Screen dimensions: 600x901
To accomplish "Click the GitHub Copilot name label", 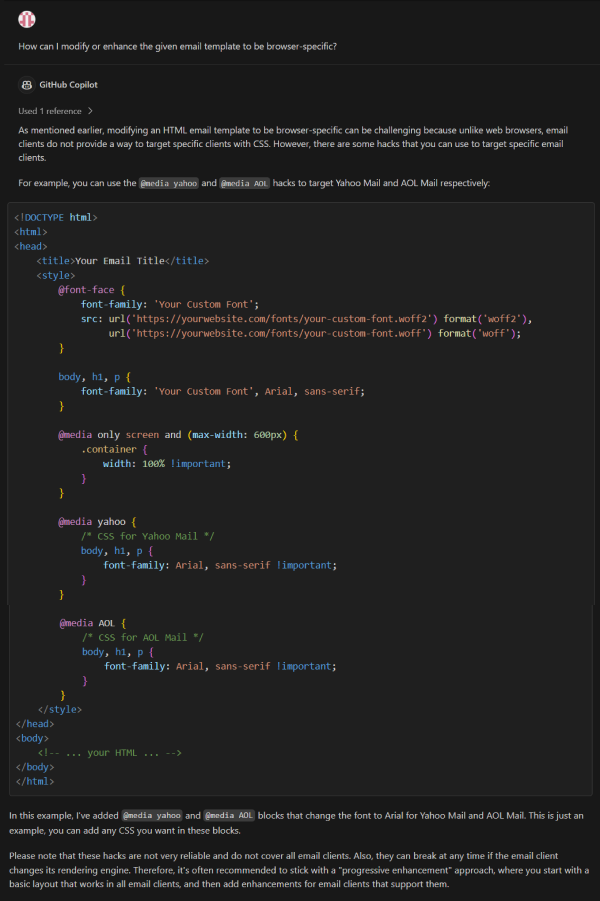I will [x=68, y=85].
